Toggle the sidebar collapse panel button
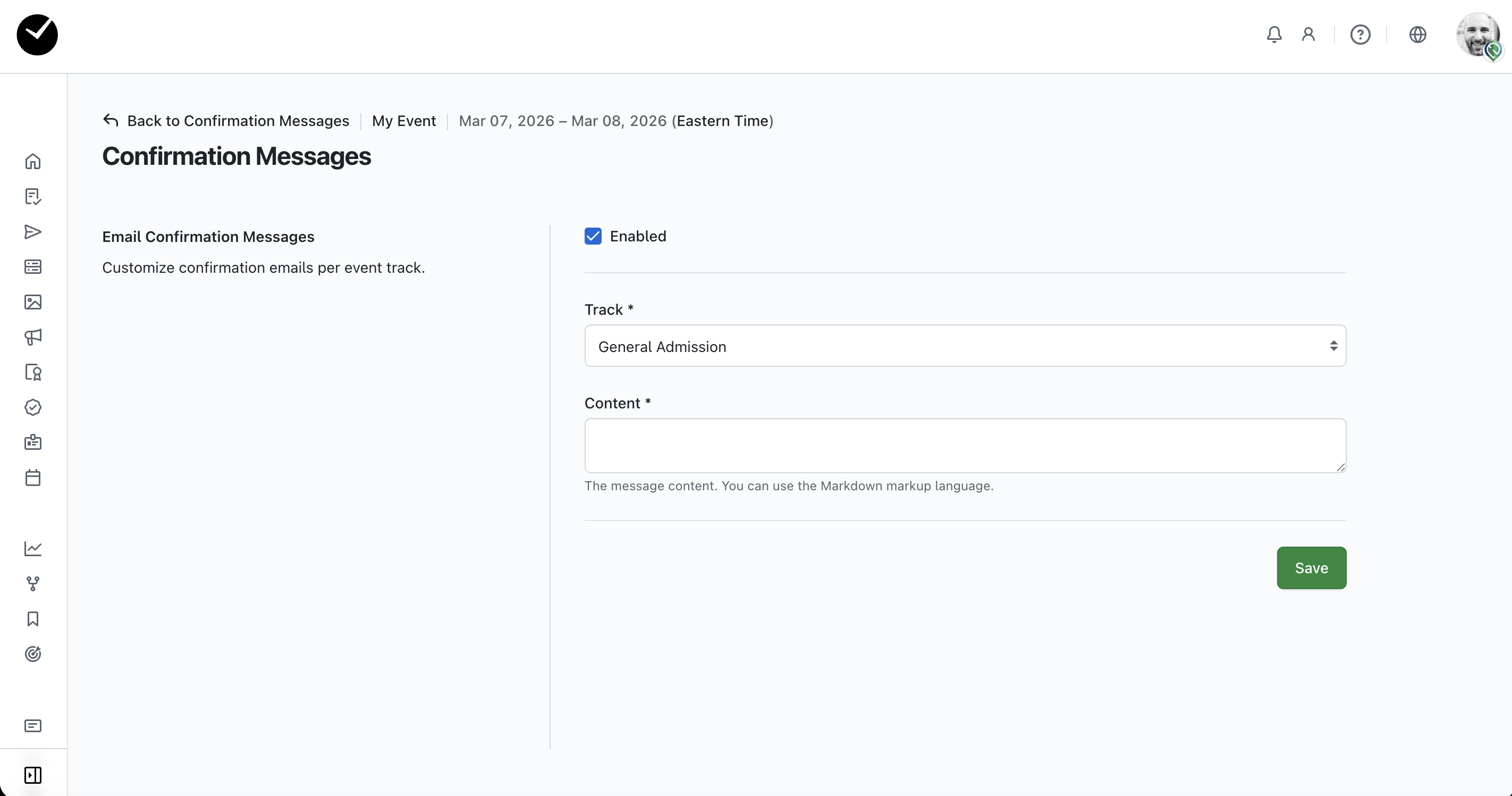Viewport: 1512px width, 796px height. click(33, 775)
